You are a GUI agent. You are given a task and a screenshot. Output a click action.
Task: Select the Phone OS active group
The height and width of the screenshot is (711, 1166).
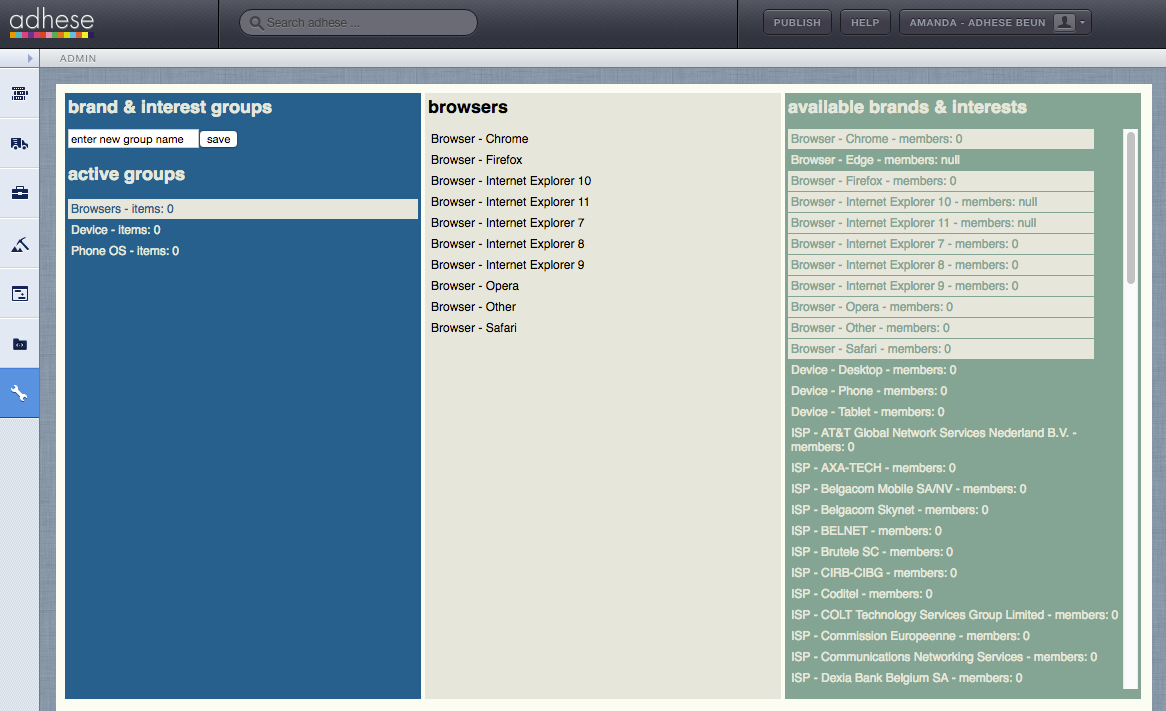click(x=125, y=251)
